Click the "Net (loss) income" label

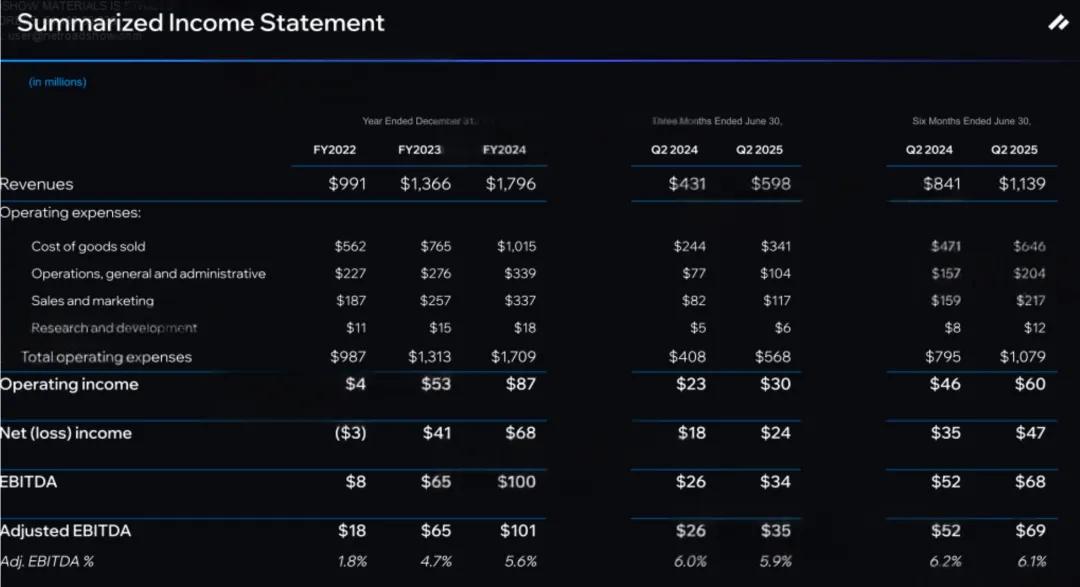pos(66,433)
